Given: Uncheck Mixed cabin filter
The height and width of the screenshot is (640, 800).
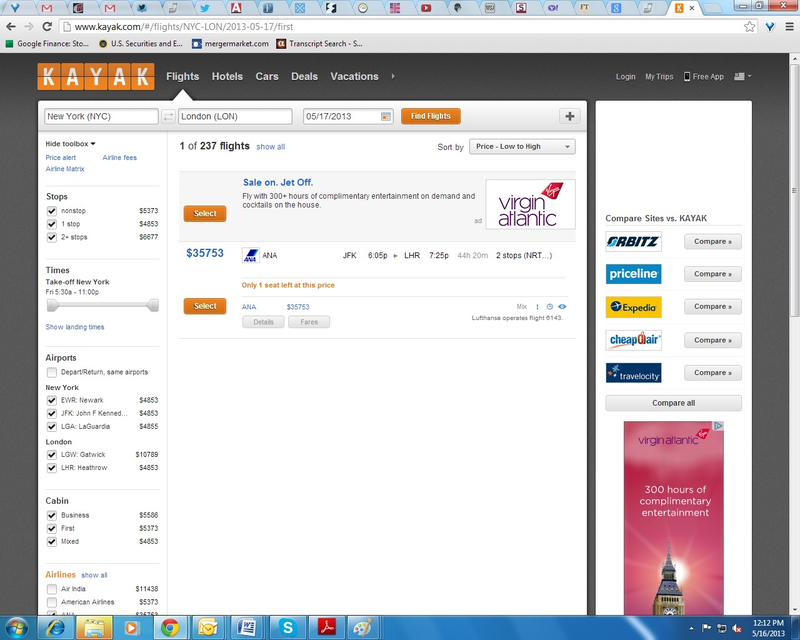Looking at the screenshot, I should point(52,541).
